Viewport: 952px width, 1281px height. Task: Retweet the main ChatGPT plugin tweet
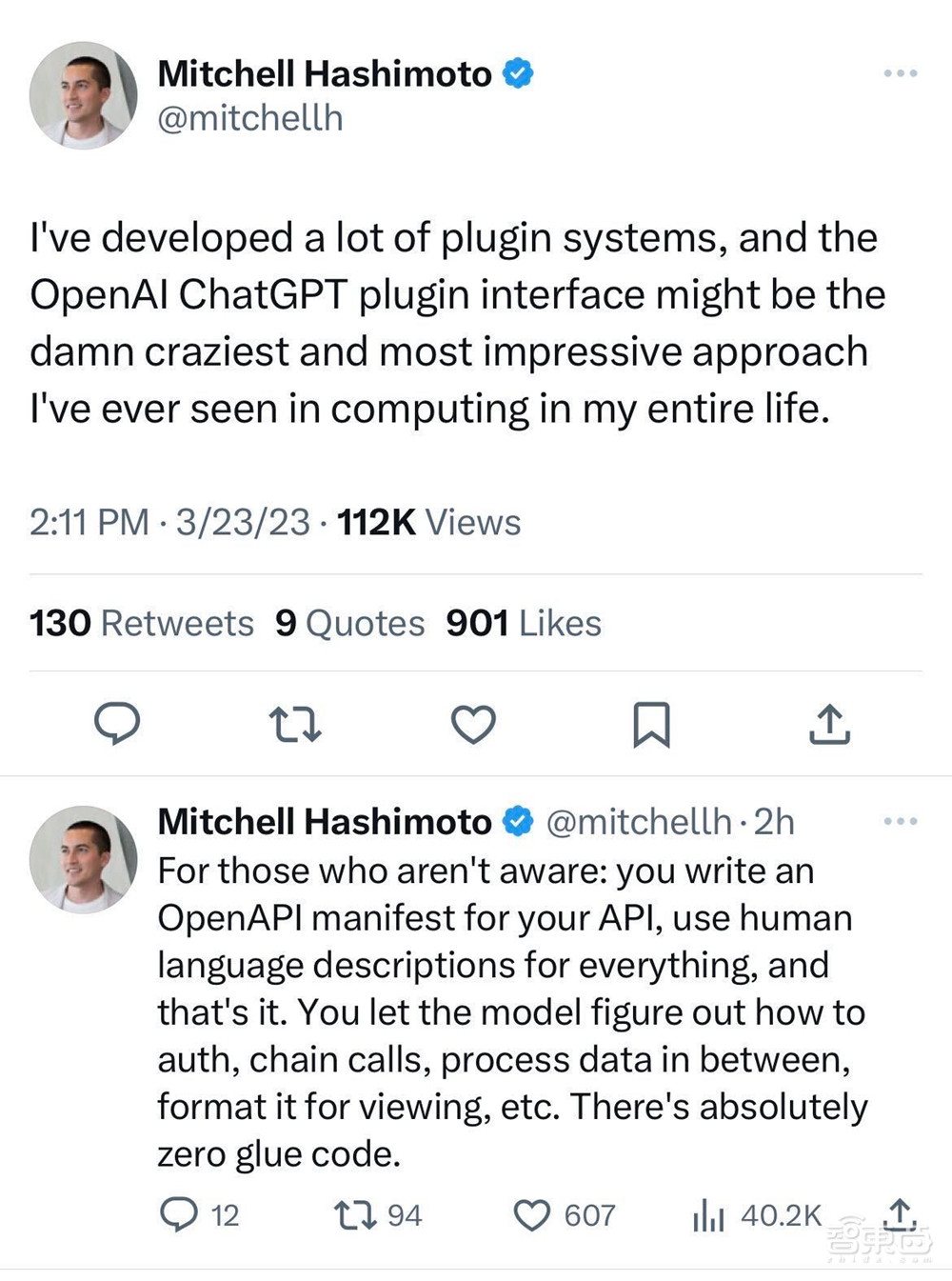click(x=295, y=724)
